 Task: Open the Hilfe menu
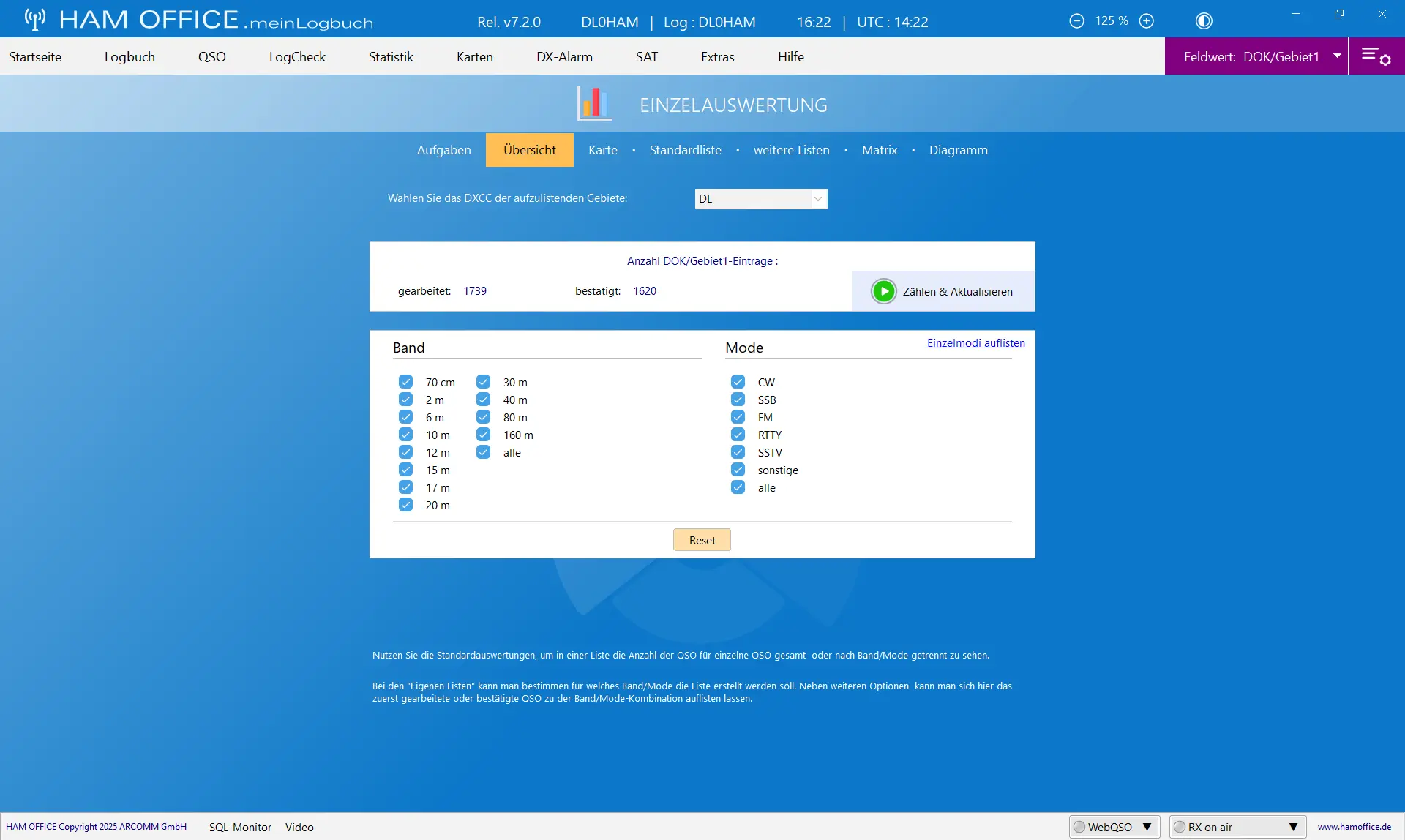point(791,56)
